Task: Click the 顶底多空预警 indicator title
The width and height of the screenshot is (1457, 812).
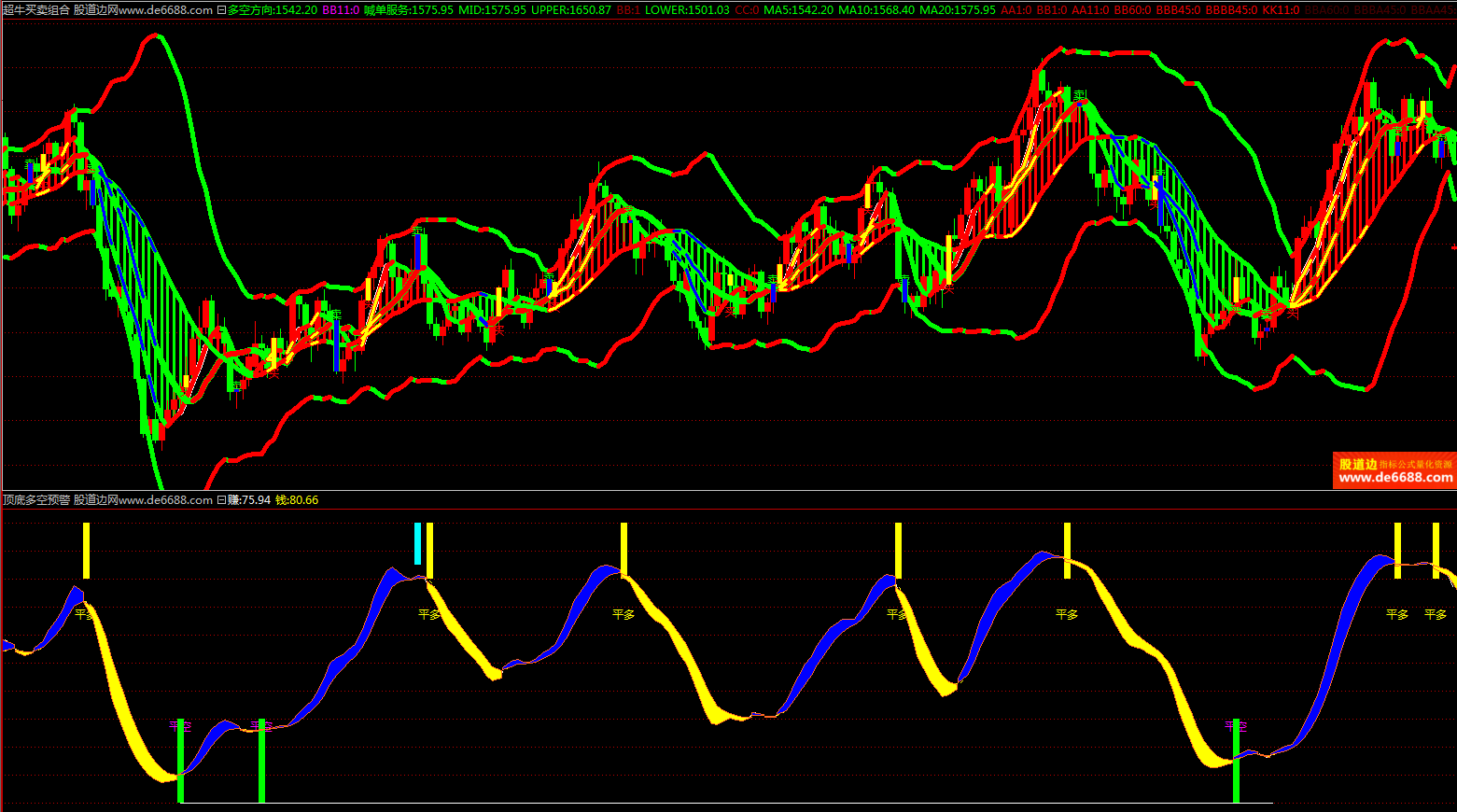Action: point(36,500)
